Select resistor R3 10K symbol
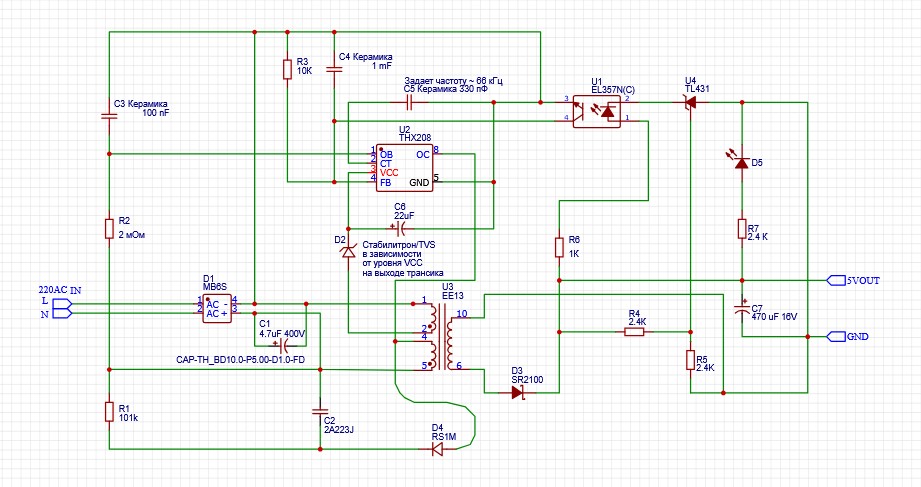 click(x=287, y=69)
